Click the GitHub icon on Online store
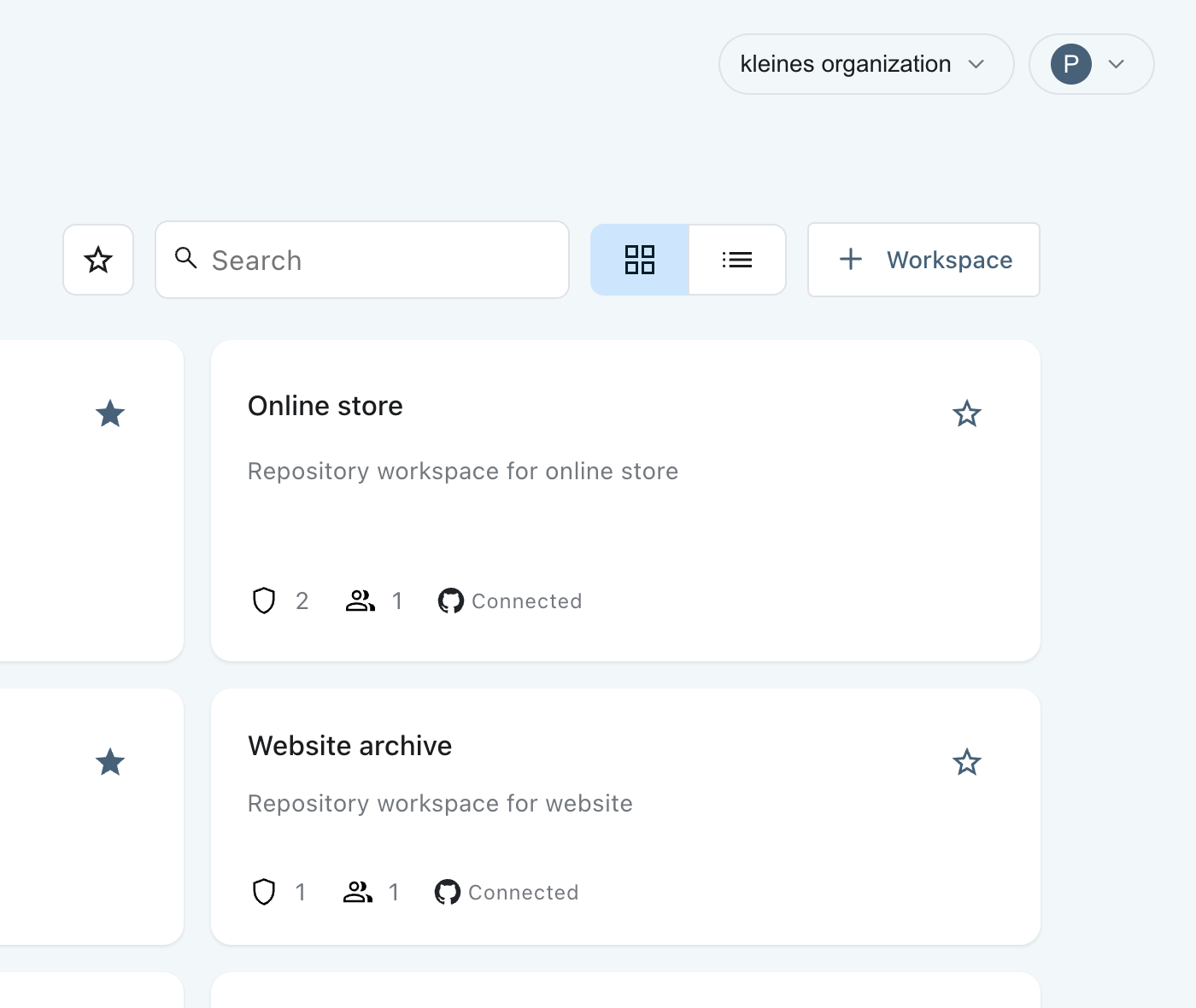Image resolution: width=1196 pixels, height=1008 pixels. (451, 601)
